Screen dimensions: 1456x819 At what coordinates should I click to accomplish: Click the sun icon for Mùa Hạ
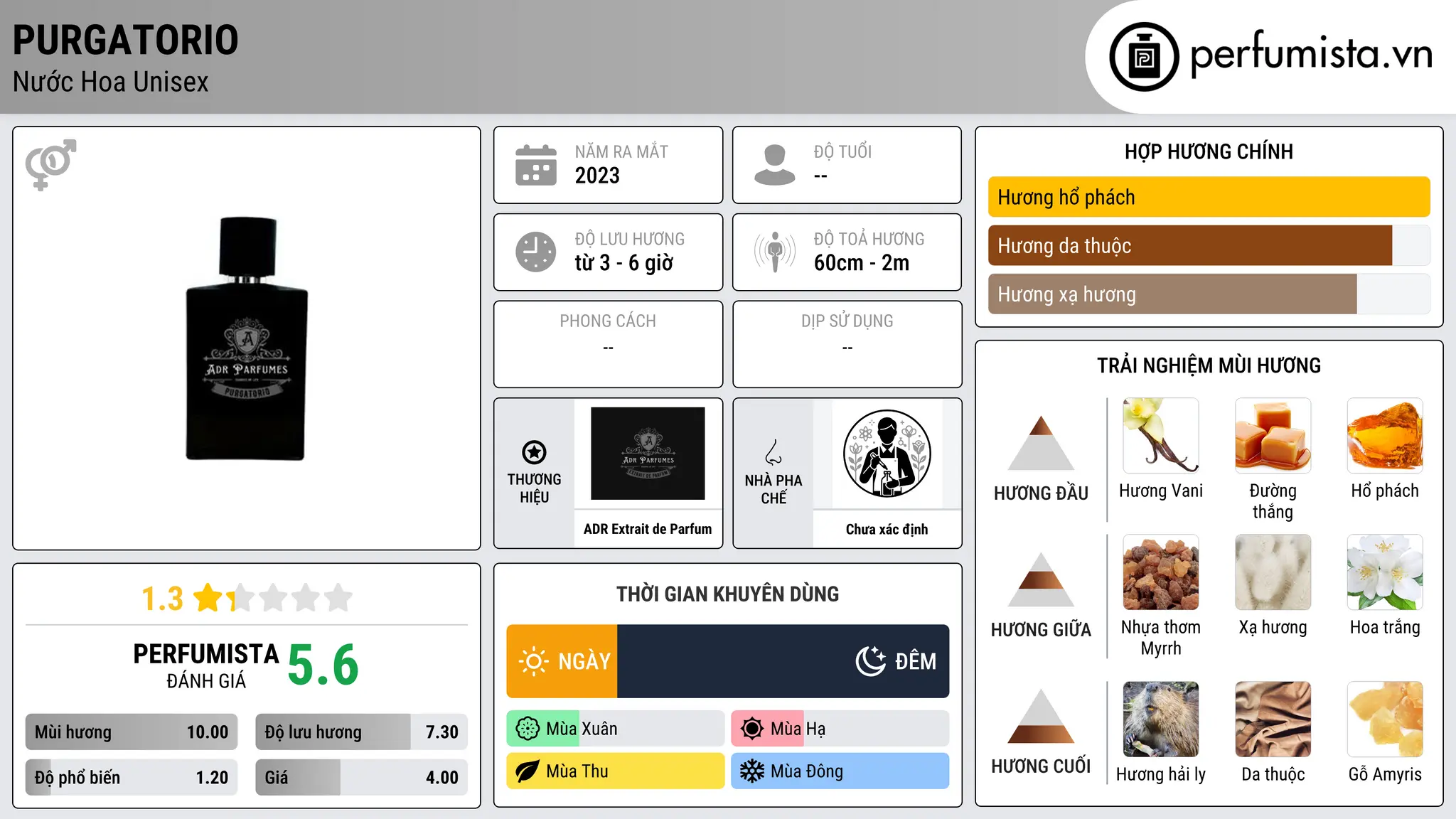tap(752, 729)
